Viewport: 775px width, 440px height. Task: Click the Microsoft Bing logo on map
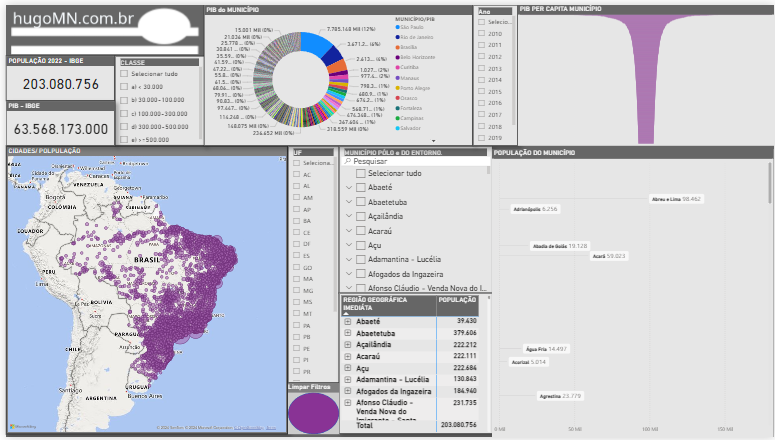click(22, 428)
